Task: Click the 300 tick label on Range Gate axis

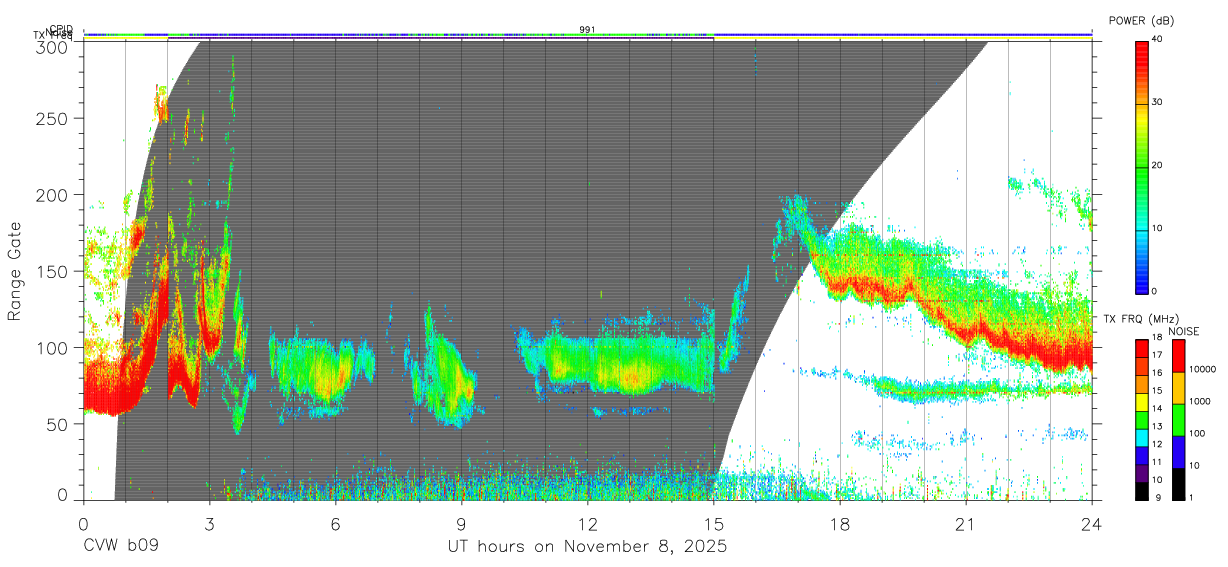Action: tap(53, 47)
